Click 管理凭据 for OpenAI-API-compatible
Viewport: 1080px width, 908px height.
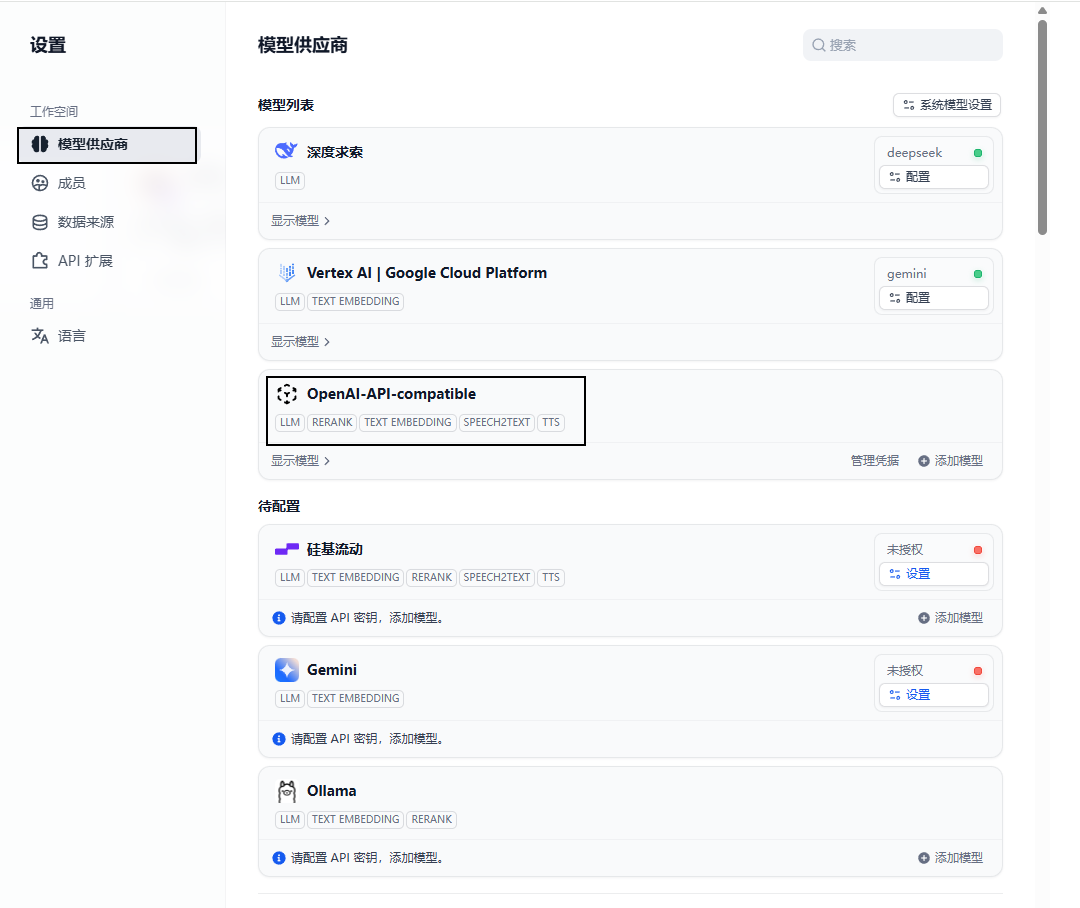click(874, 461)
